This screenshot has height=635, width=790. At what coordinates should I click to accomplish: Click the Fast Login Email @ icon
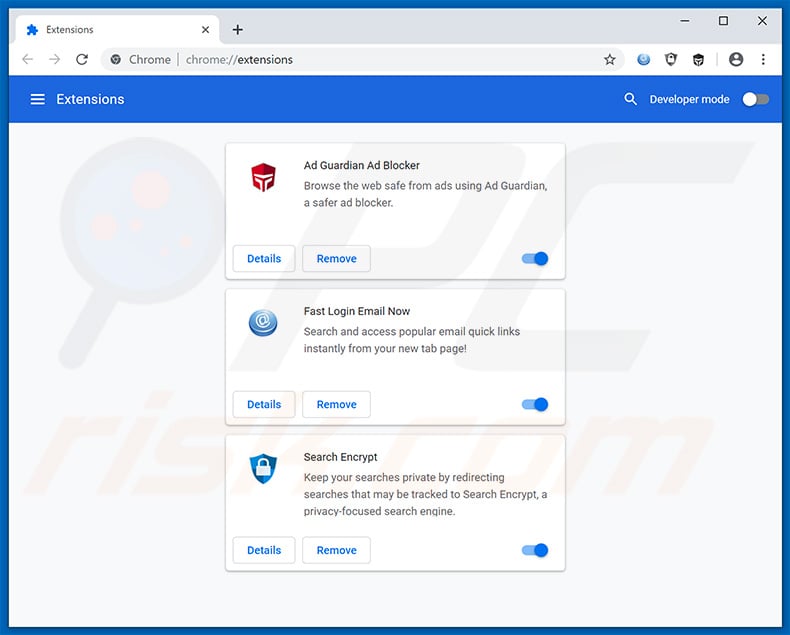coord(263,323)
